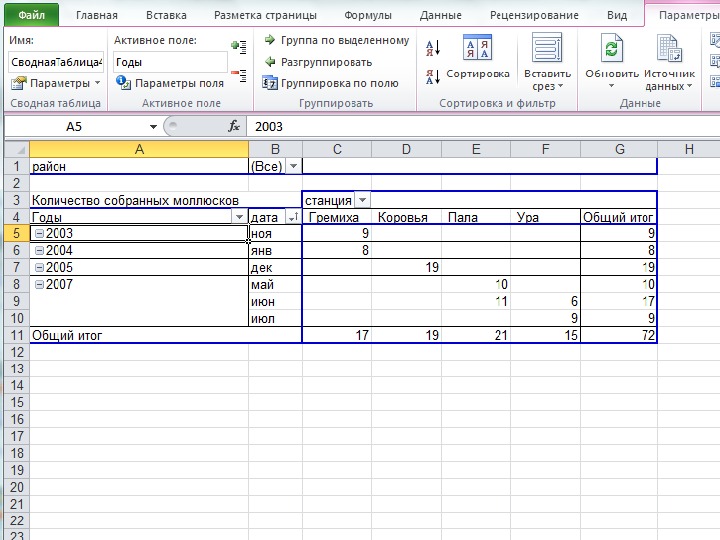Collapse the 2003 year group
The width and height of the screenshot is (720, 540).
[38, 234]
